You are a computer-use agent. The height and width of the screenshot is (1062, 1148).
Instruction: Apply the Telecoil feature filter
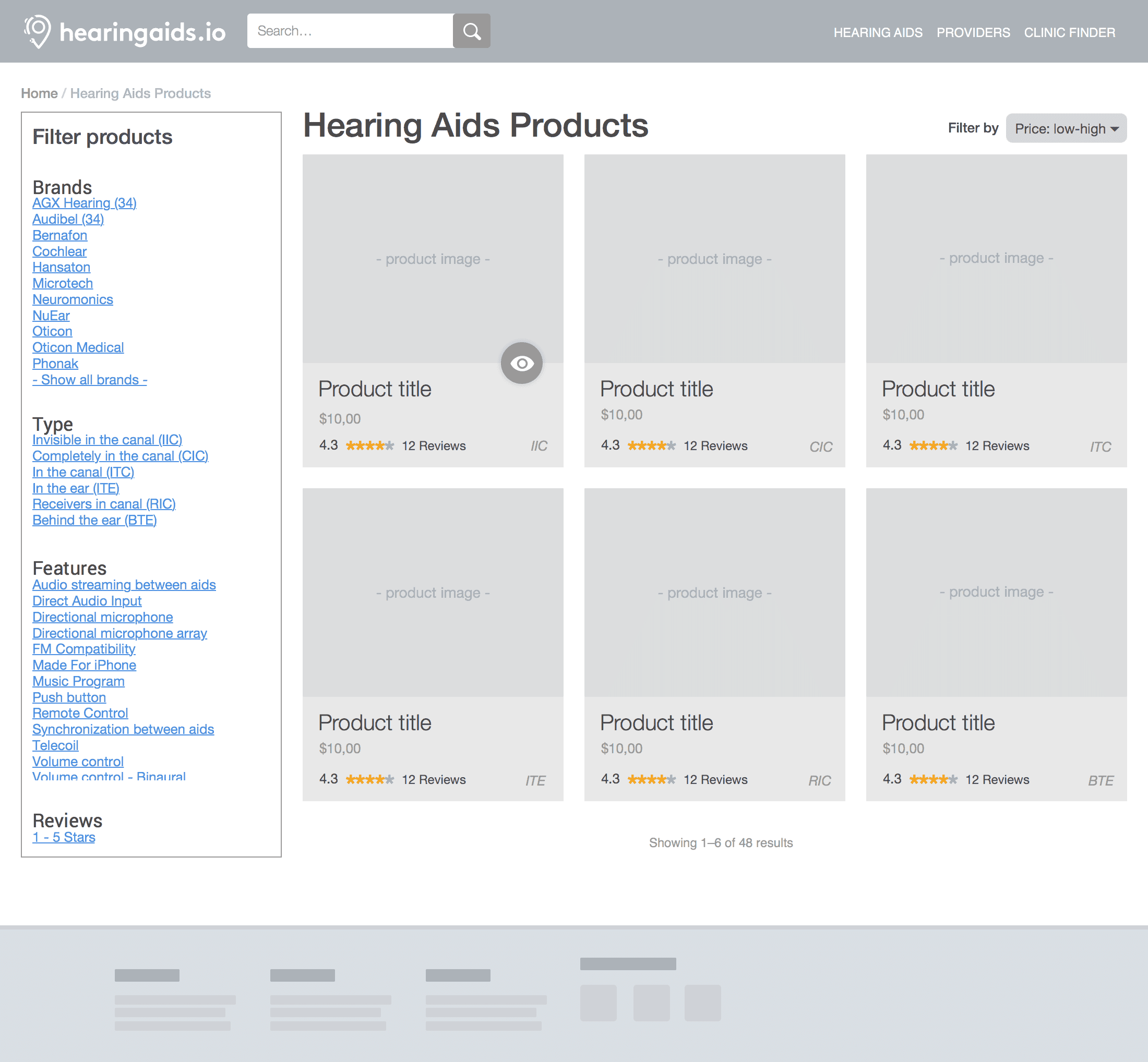pos(55,745)
